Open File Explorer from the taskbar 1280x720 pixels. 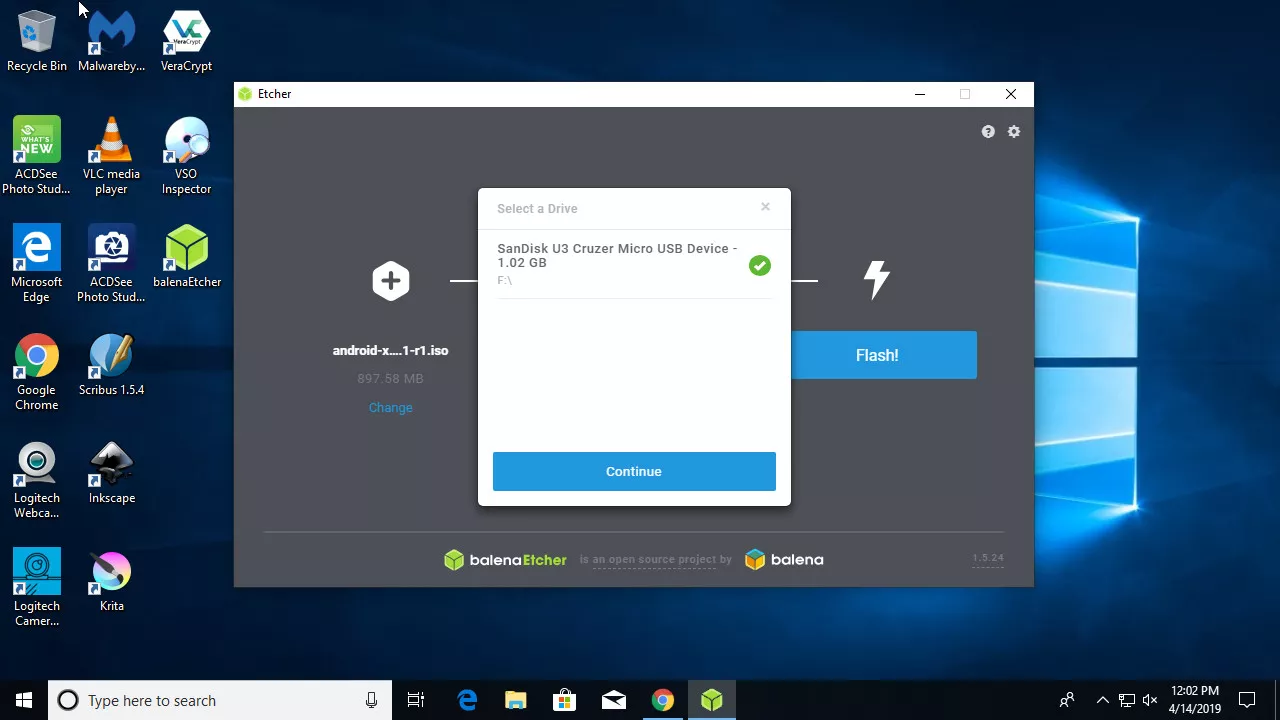(516, 700)
